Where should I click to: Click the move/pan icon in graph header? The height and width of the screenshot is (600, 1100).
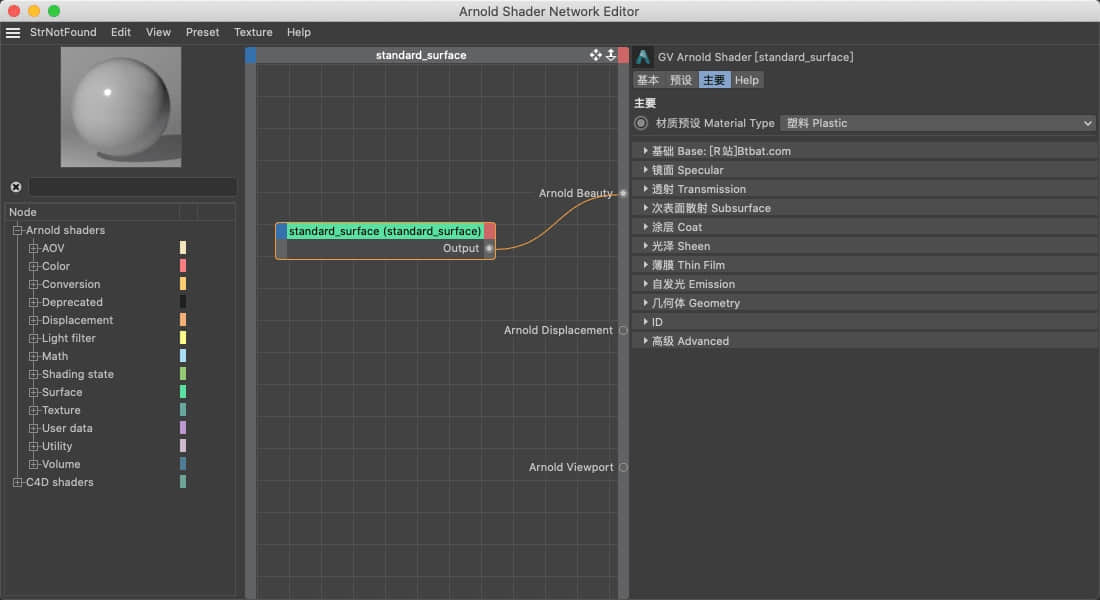pyautogui.click(x=596, y=55)
